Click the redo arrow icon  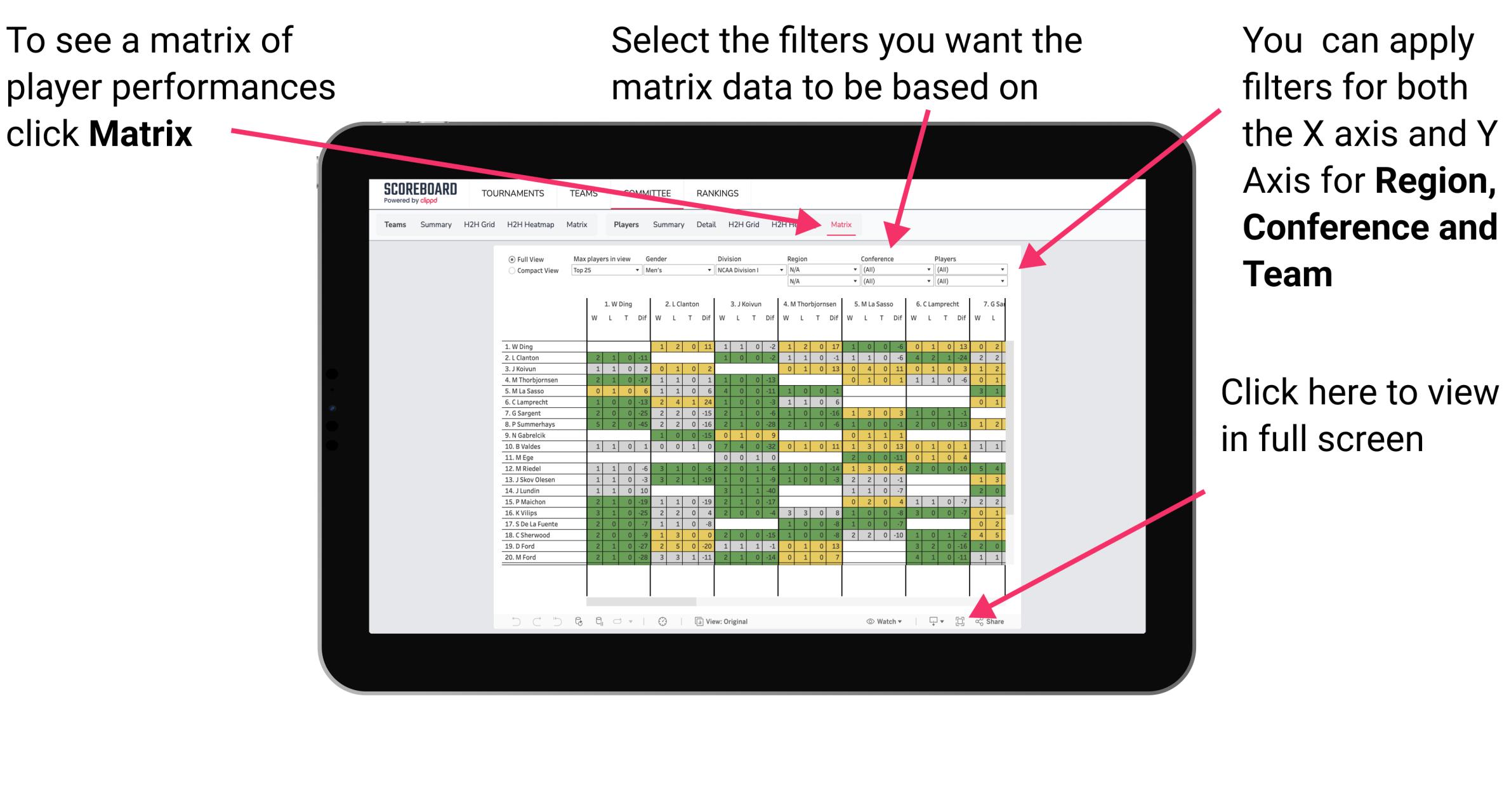pos(528,620)
